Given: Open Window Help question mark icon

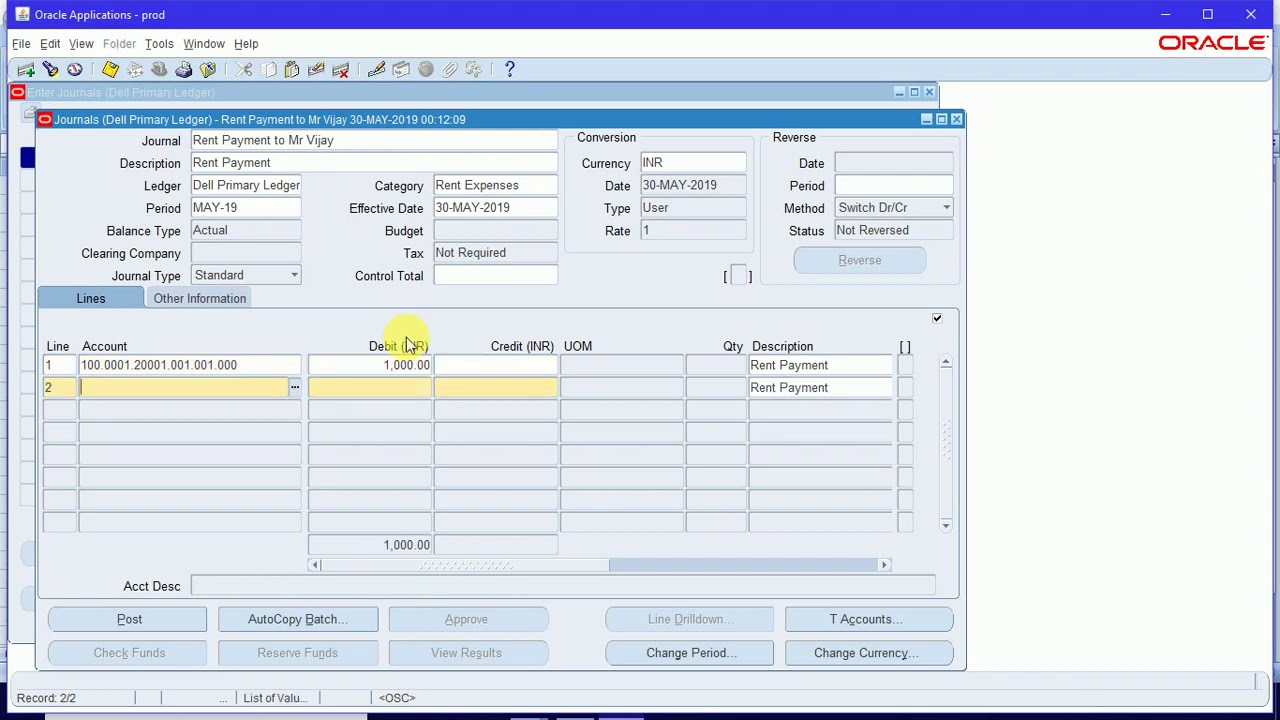Looking at the screenshot, I should click(x=509, y=69).
